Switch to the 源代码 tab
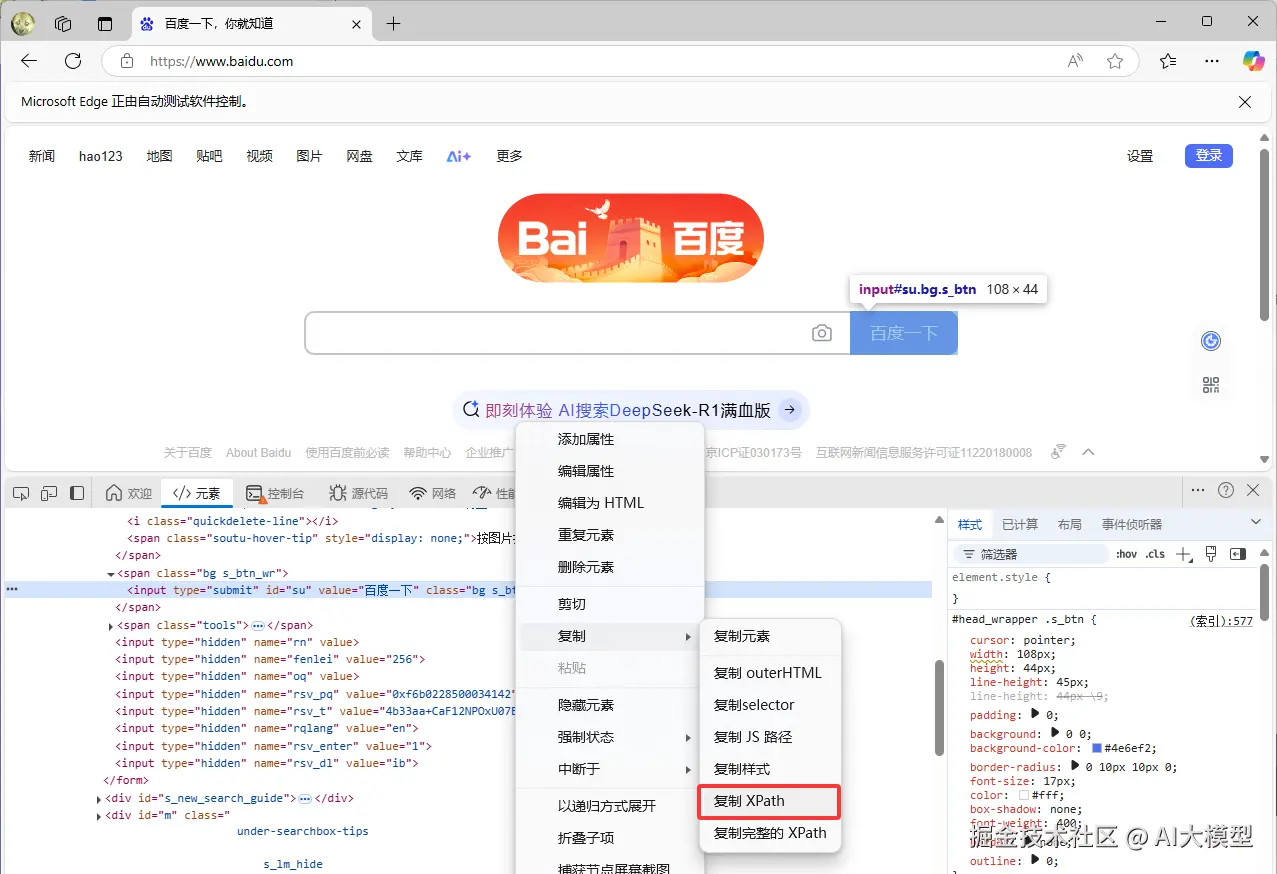Image resolution: width=1277 pixels, height=874 pixels. (357, 493)
